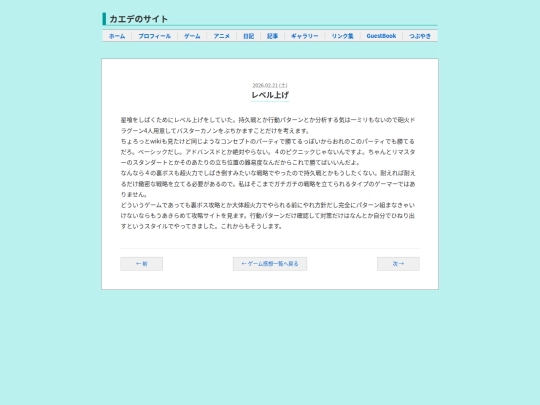
Task: Return to list via ←ゲーム感想一覧へ戻る
Action: [270, 264]
